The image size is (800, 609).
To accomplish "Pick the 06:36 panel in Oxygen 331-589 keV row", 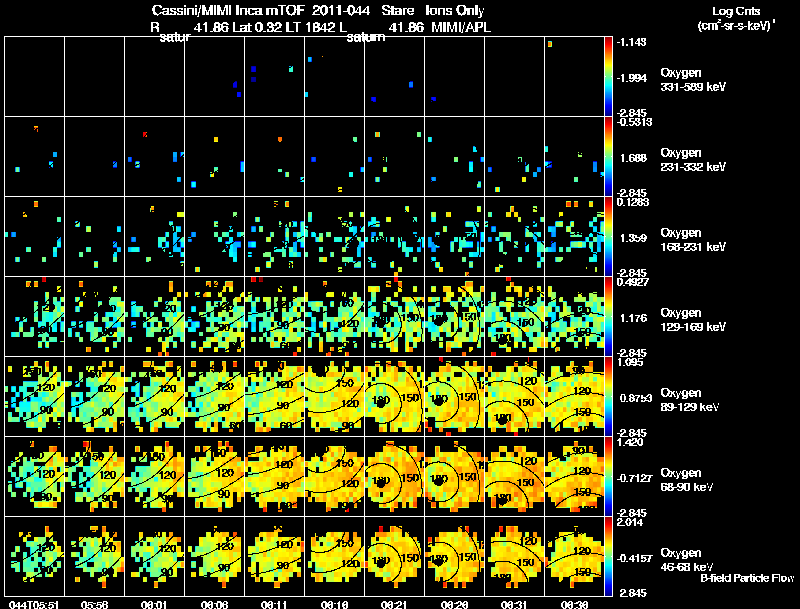I will [x=574, y=77].
